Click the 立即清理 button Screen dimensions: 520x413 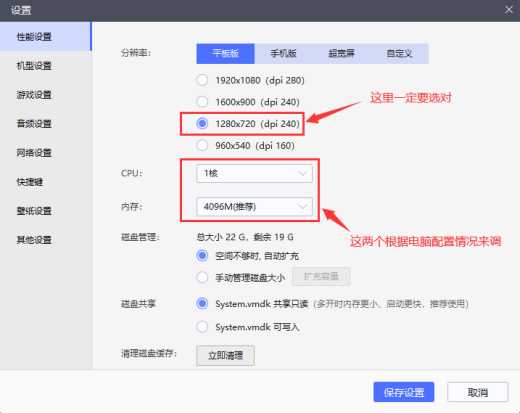click(x=225, y=356)
